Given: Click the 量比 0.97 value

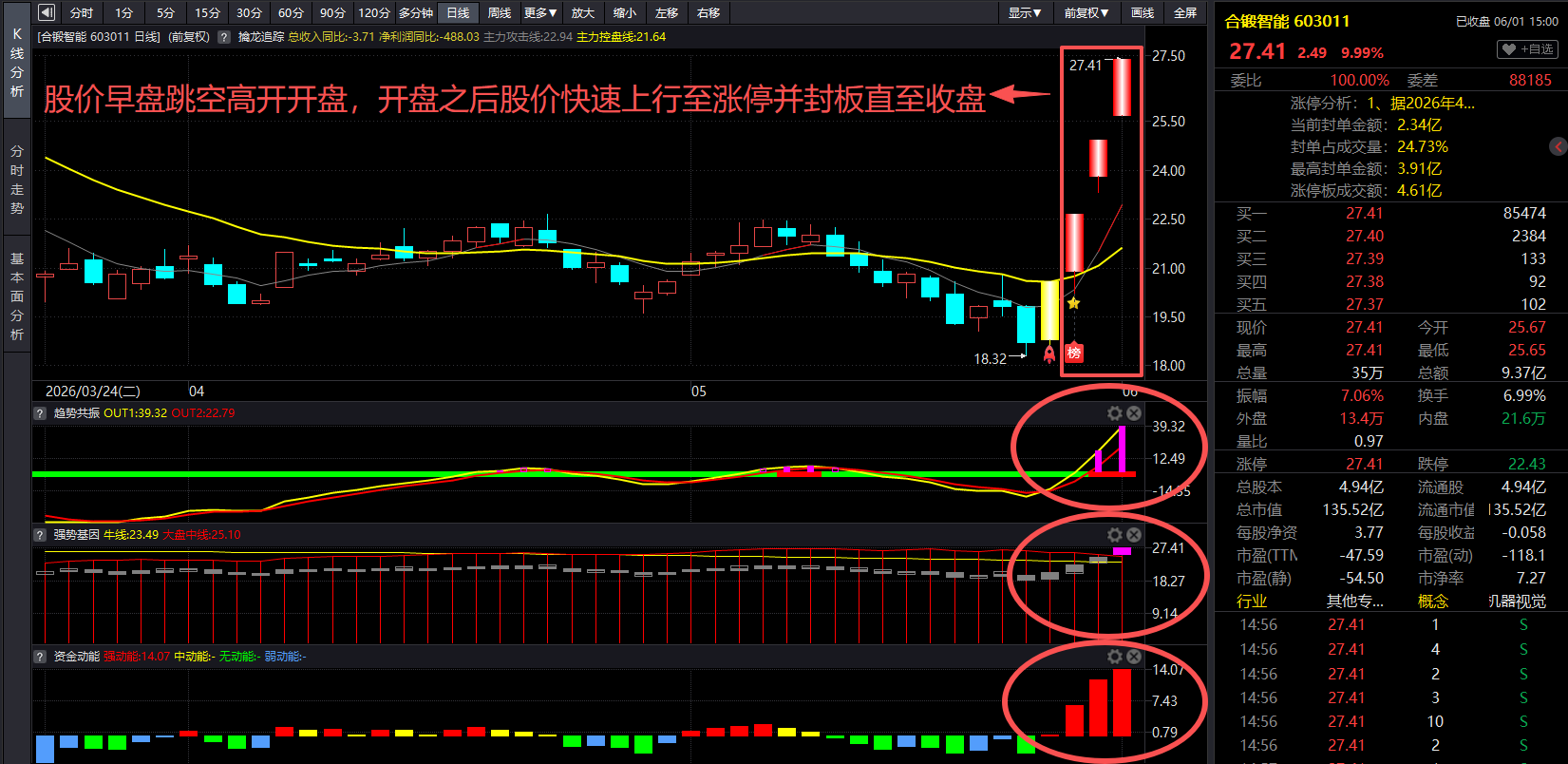Looking at the screenshot, I should (x=1369, y=441).
